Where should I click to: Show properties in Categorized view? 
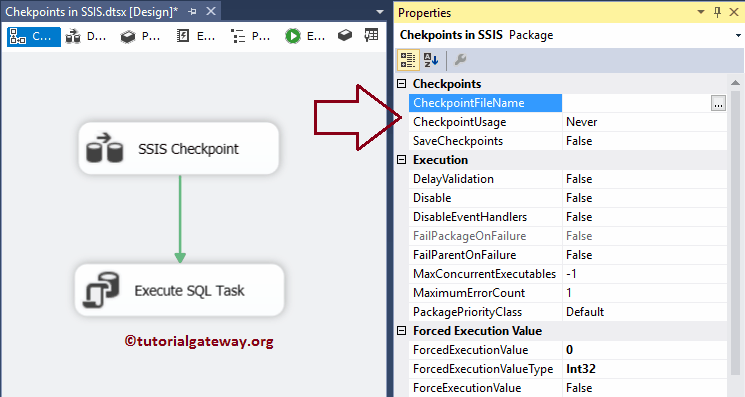[408, 60]
